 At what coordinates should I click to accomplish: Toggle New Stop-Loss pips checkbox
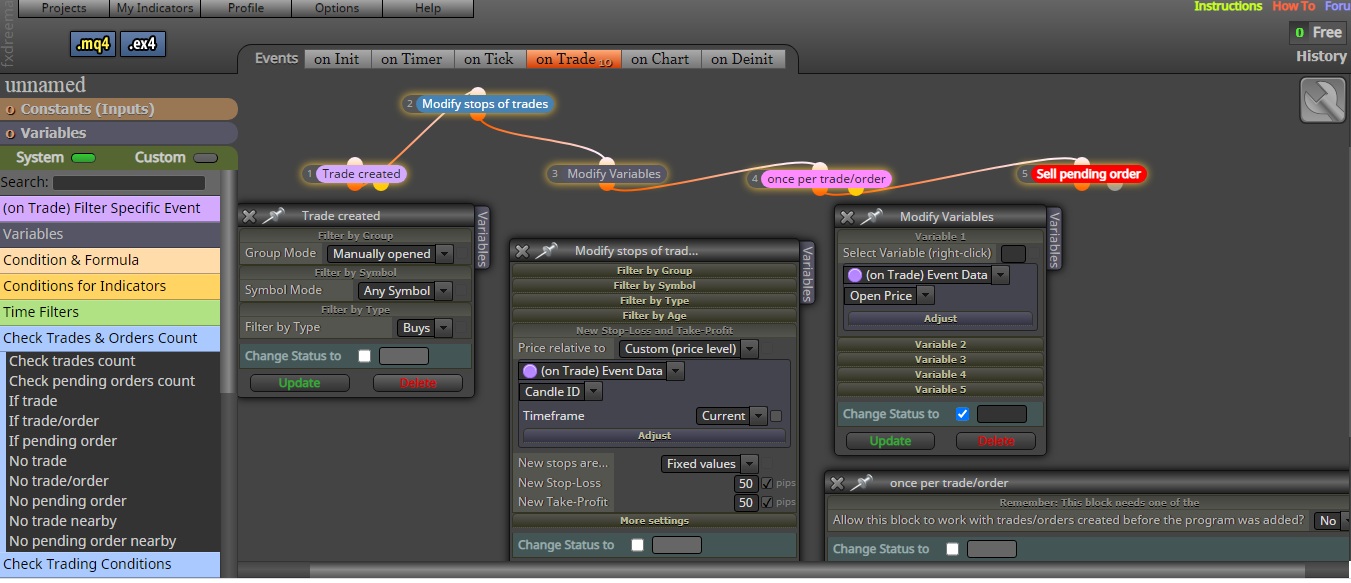[767, 483]
